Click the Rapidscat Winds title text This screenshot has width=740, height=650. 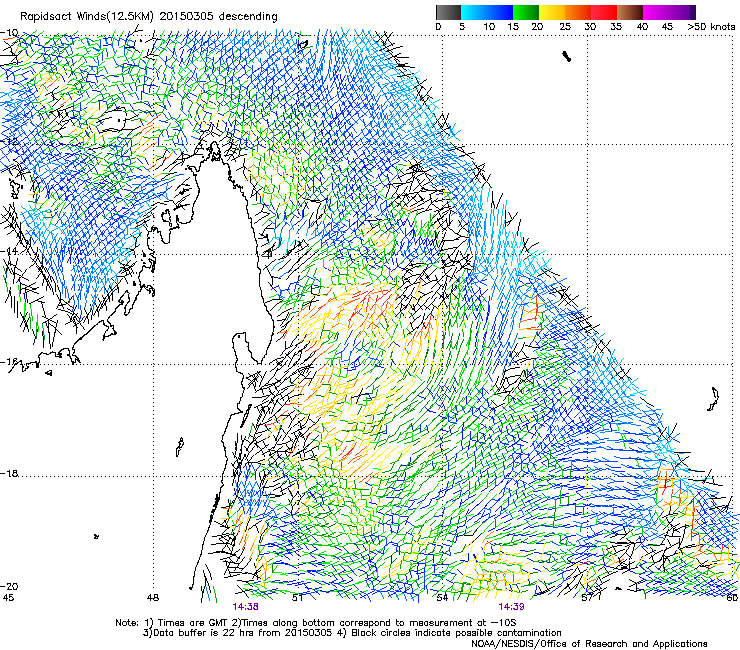149,17
